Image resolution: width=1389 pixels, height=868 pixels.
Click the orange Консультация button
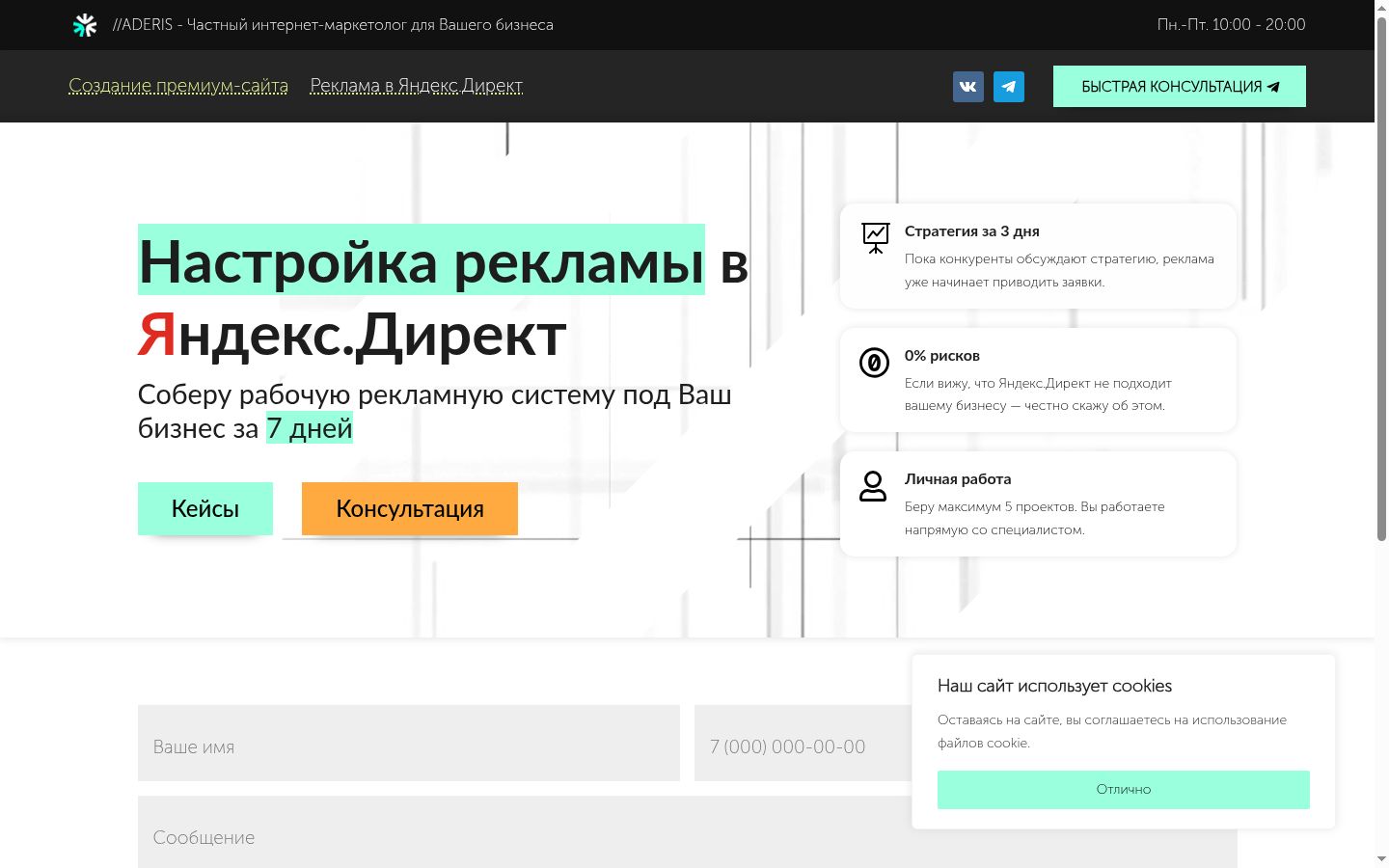tap(410, 508)
